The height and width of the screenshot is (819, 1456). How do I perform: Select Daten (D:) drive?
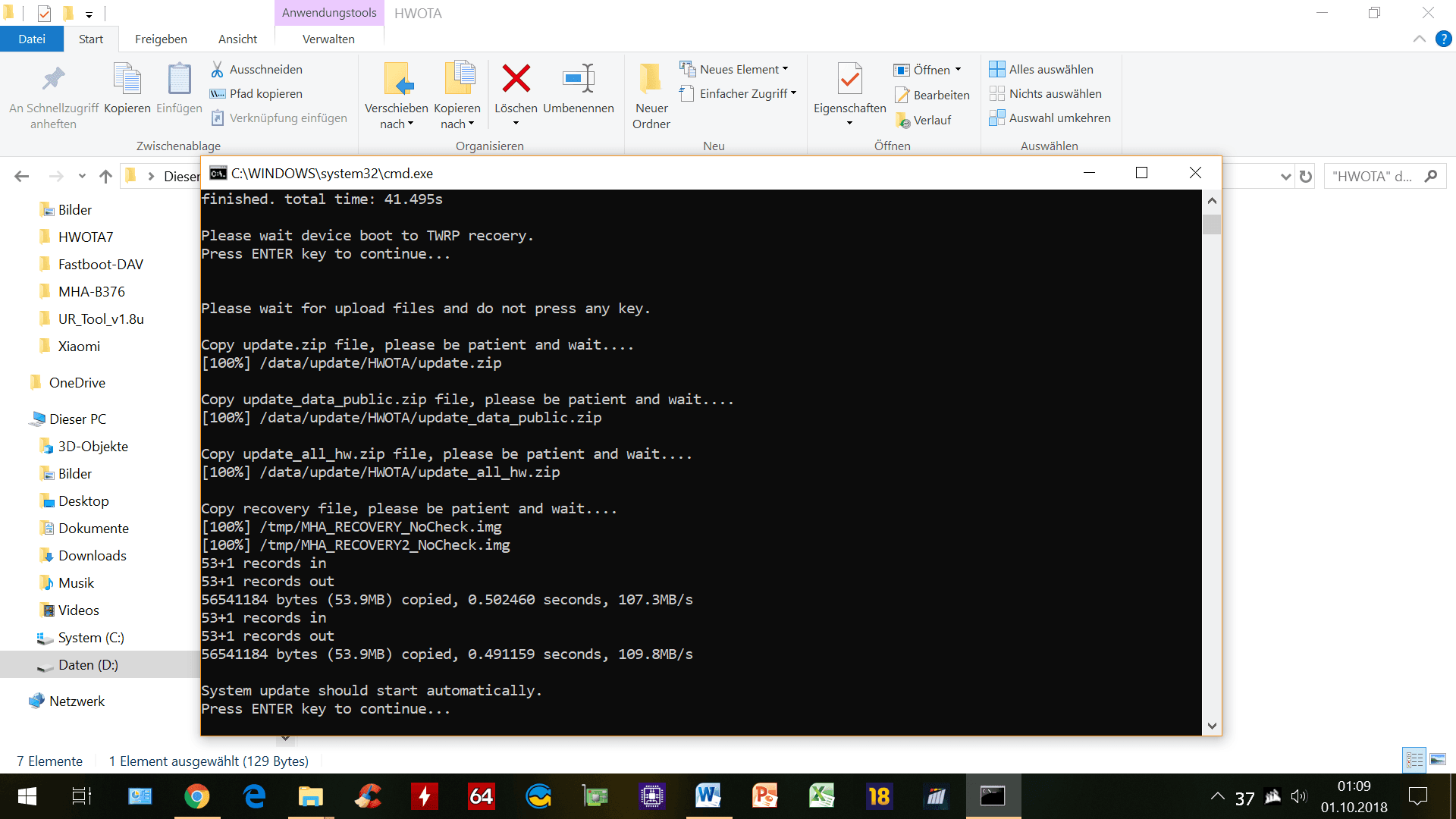(x=88, y=664)
